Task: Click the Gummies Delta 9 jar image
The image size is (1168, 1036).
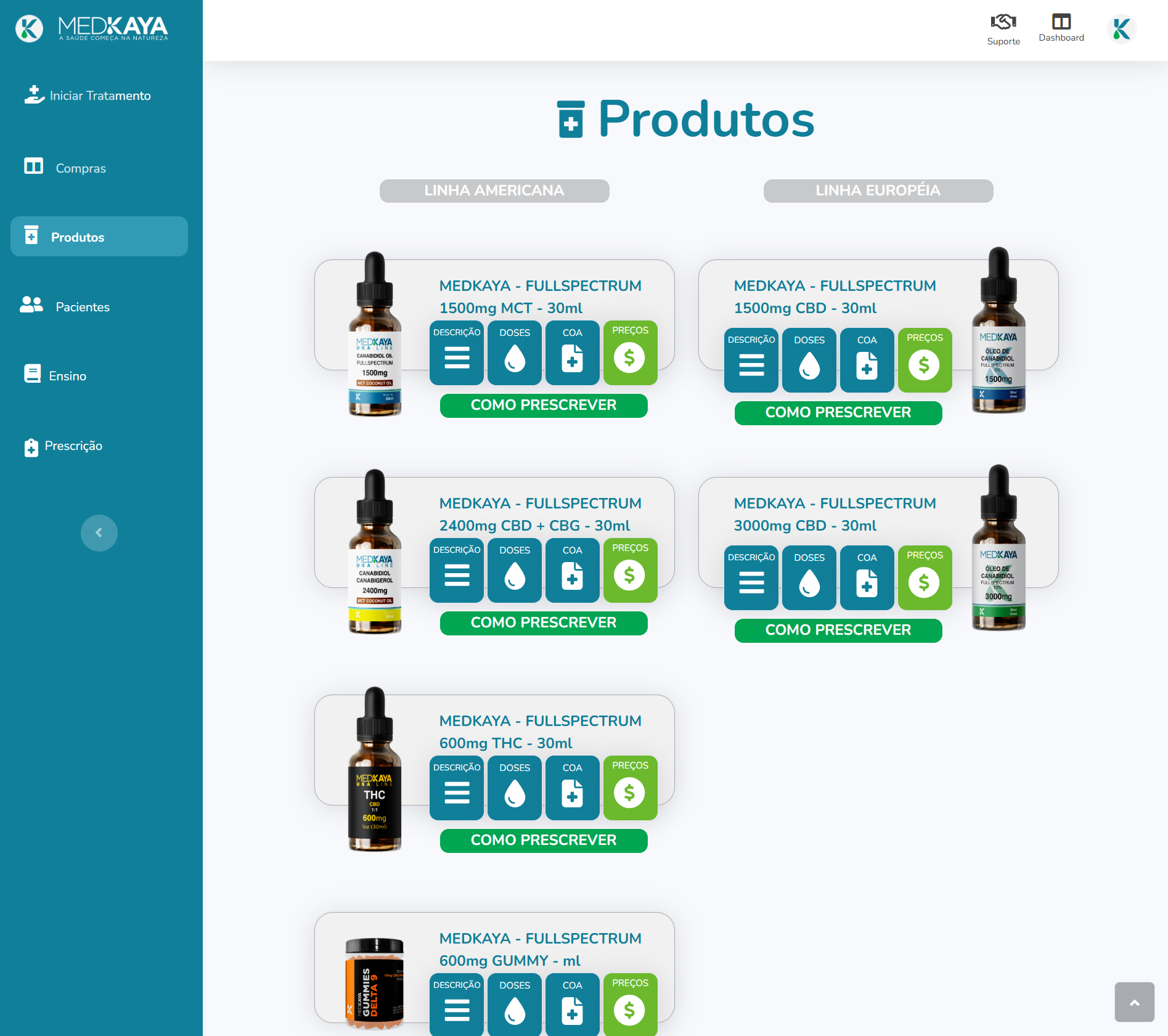Action: pyautogui.click(x=374, y=984)
